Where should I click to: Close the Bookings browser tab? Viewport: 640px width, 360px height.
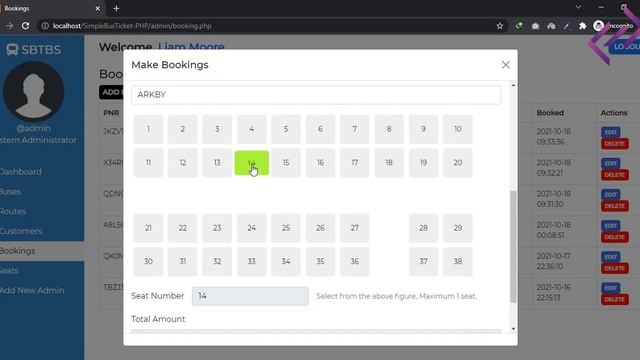tap(98, 8)
